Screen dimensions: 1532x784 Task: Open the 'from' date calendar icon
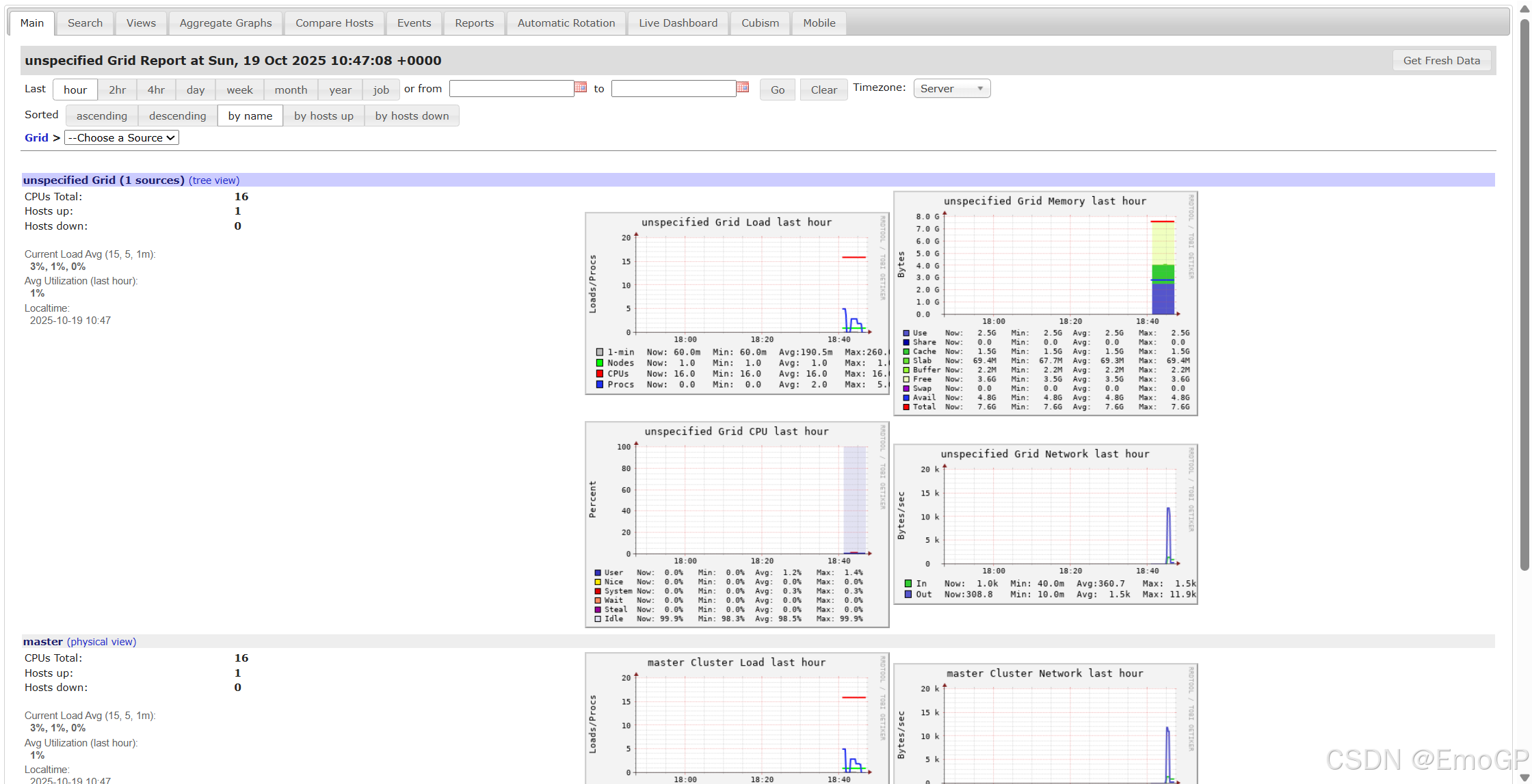click(581, 87)
